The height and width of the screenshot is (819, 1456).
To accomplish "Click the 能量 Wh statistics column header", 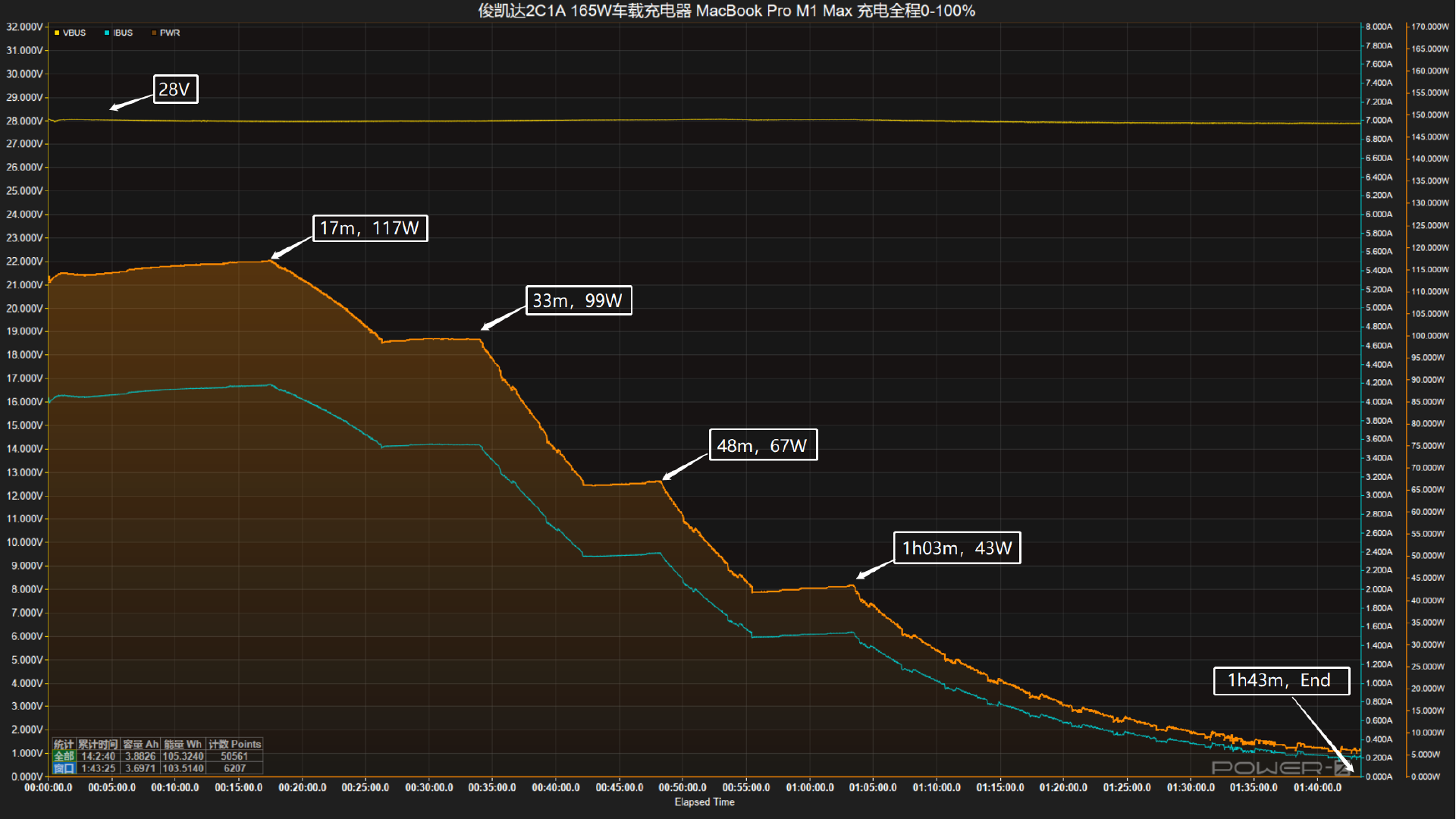I will [183, 744].
